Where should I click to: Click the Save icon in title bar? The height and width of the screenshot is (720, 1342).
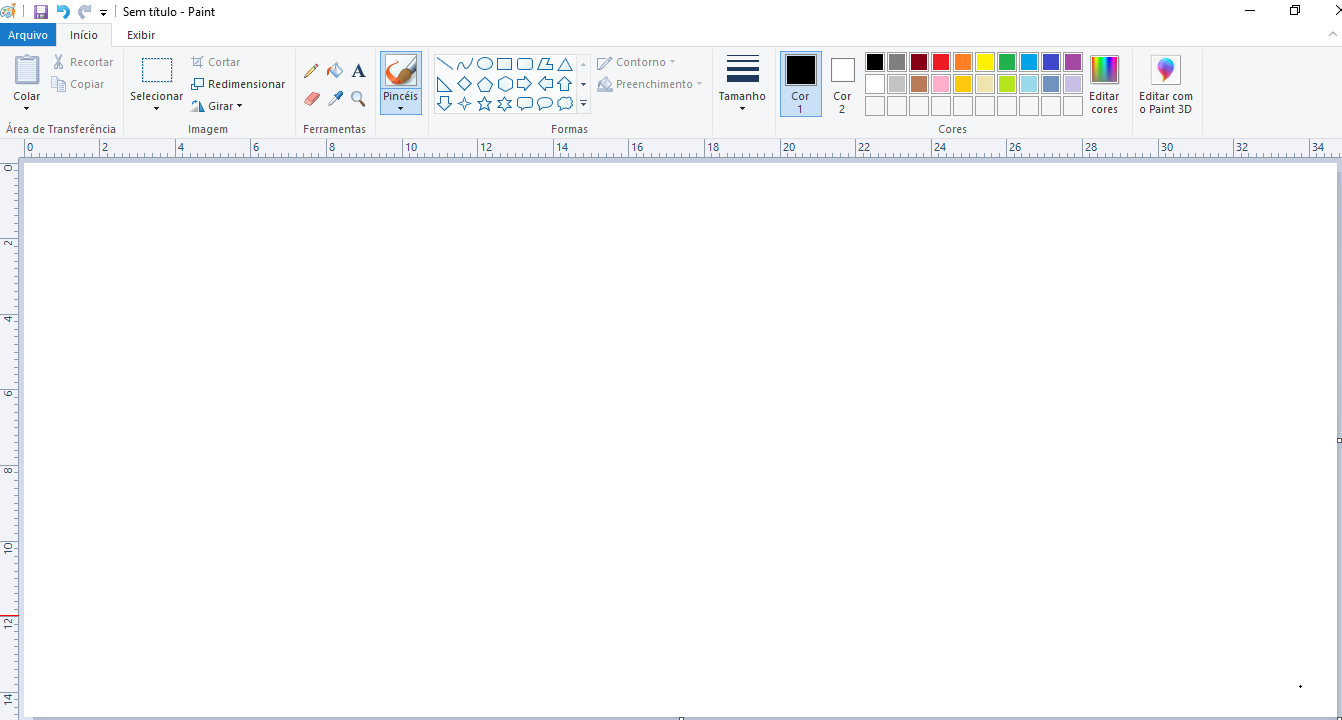(41, 12)
